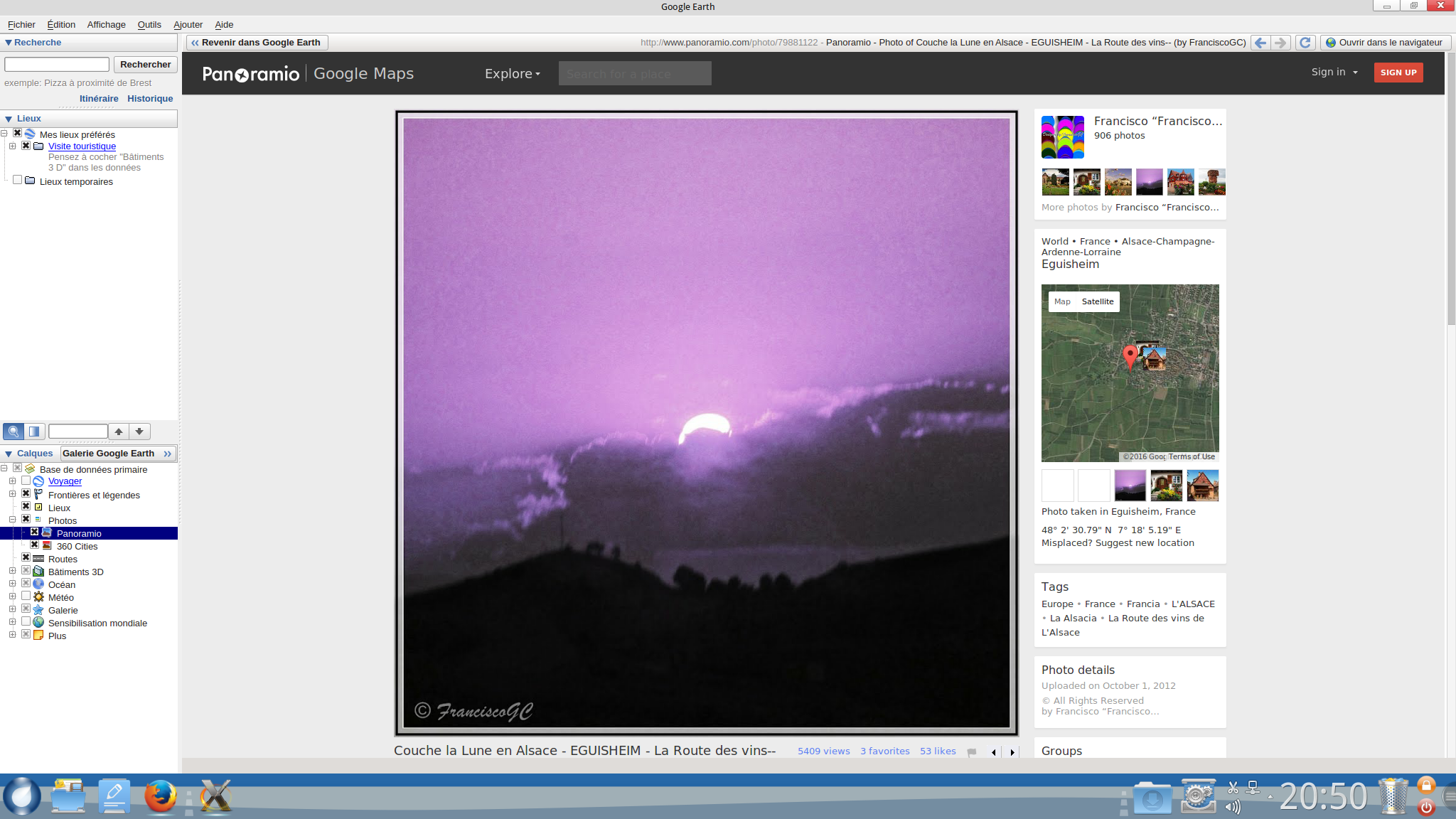Go to next photo arrow below image
This screenshot has width=1456, height=819.
point(1012,752)
